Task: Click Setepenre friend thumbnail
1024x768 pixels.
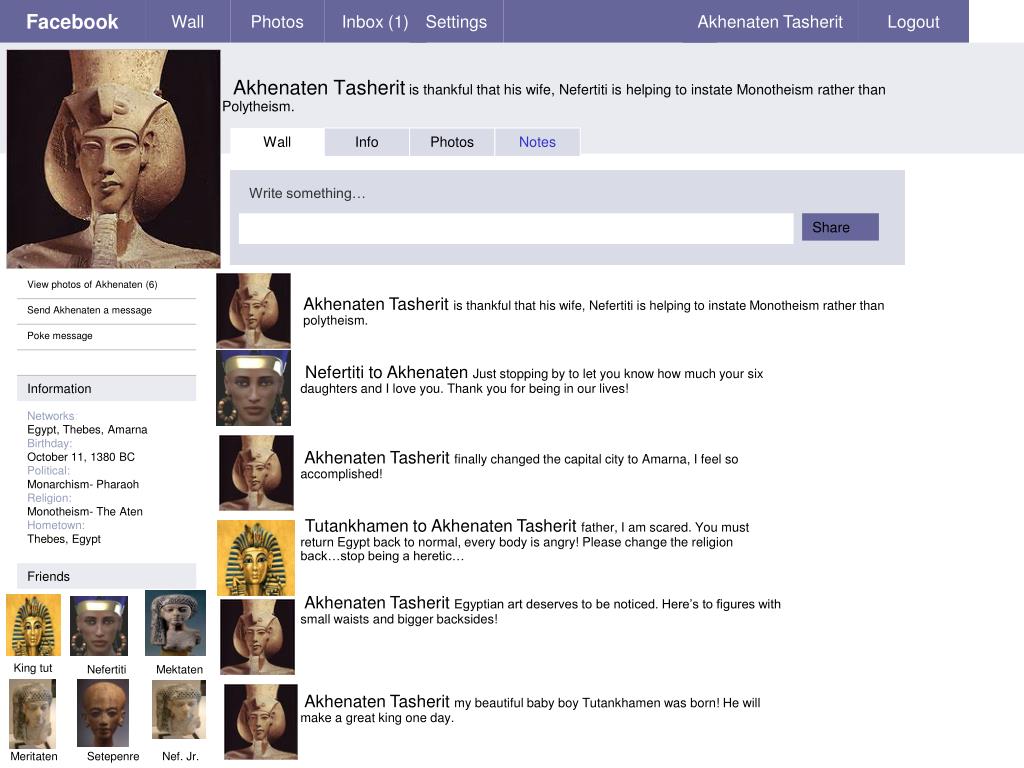Action: 103,713
